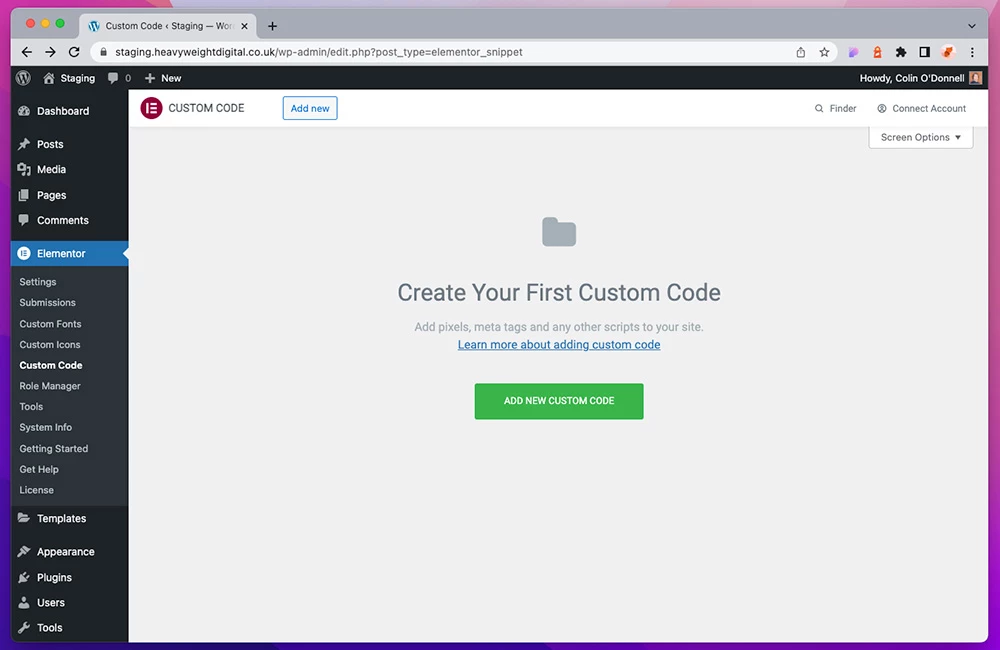Open the Plugins menu in sidebar

(x=54, y=577)
